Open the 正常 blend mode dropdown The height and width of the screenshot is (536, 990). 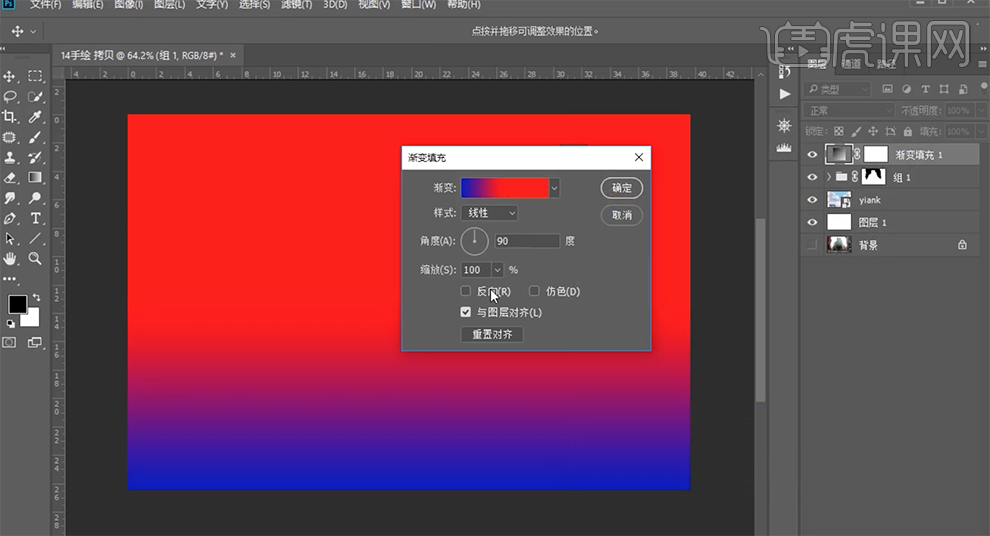point(849,110)
